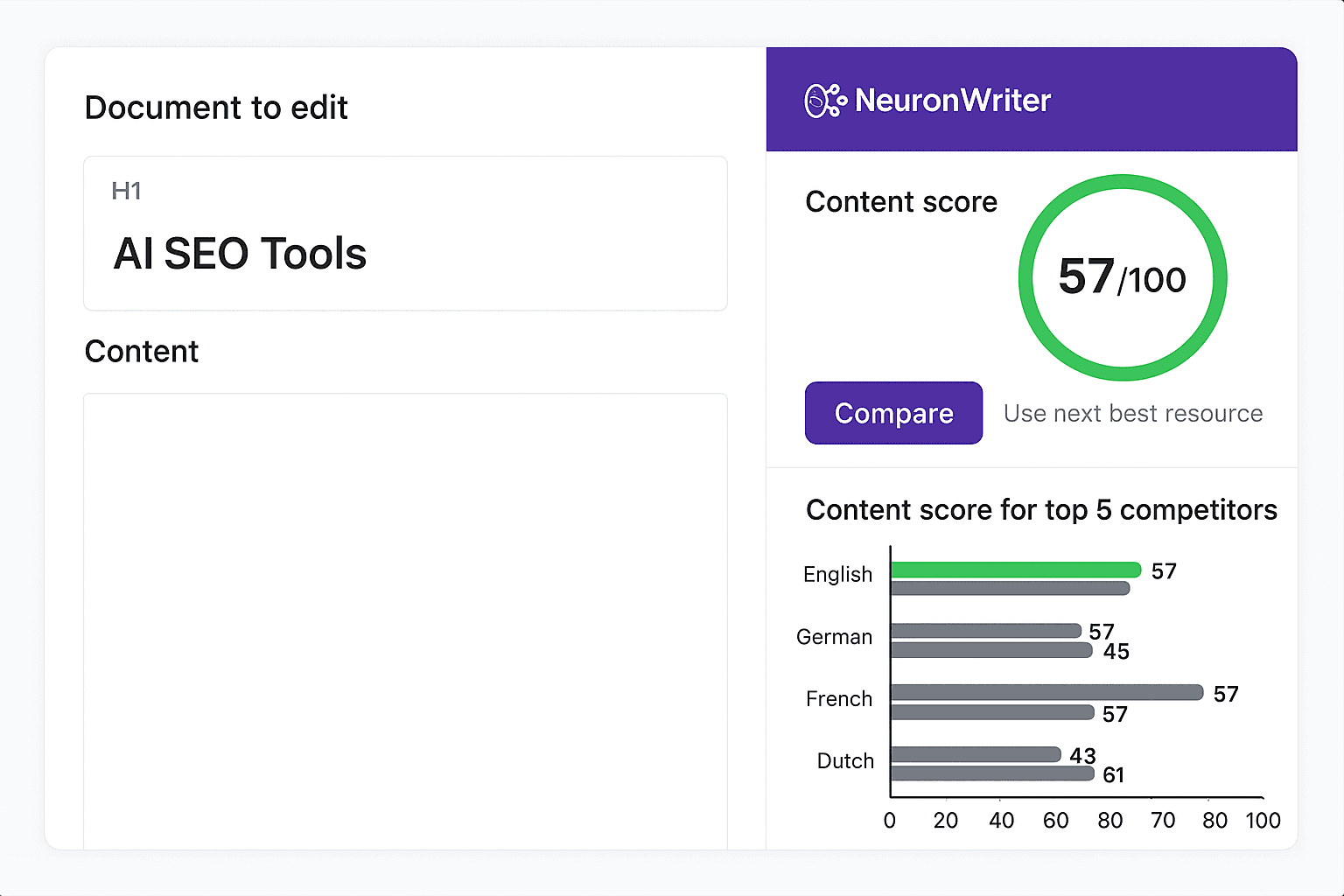Click the green English bar in chart
1344x896 pixels.
click(x=1016, y=570)
